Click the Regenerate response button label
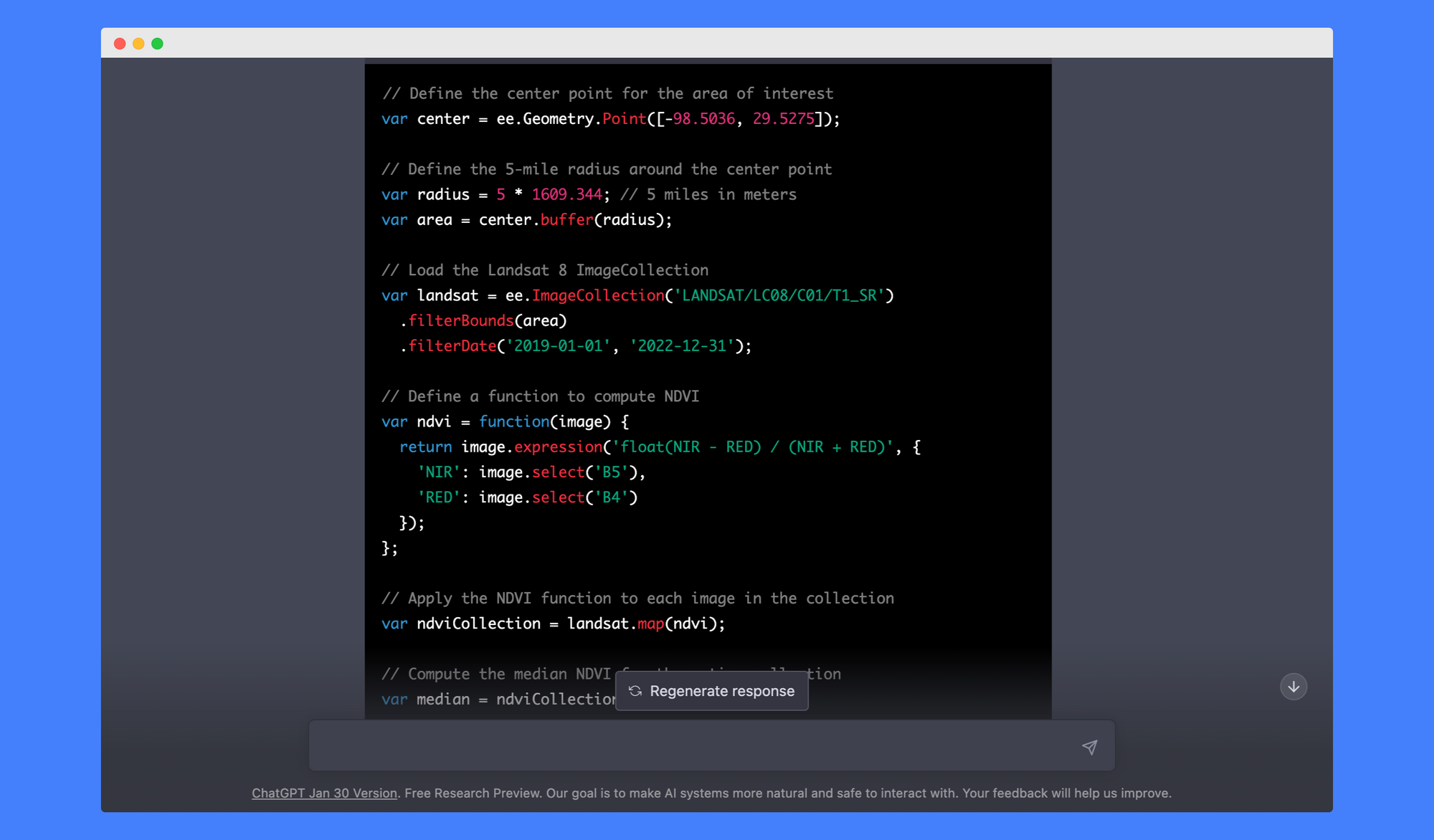Screen dimensions: 1434x840 point(721,691)
